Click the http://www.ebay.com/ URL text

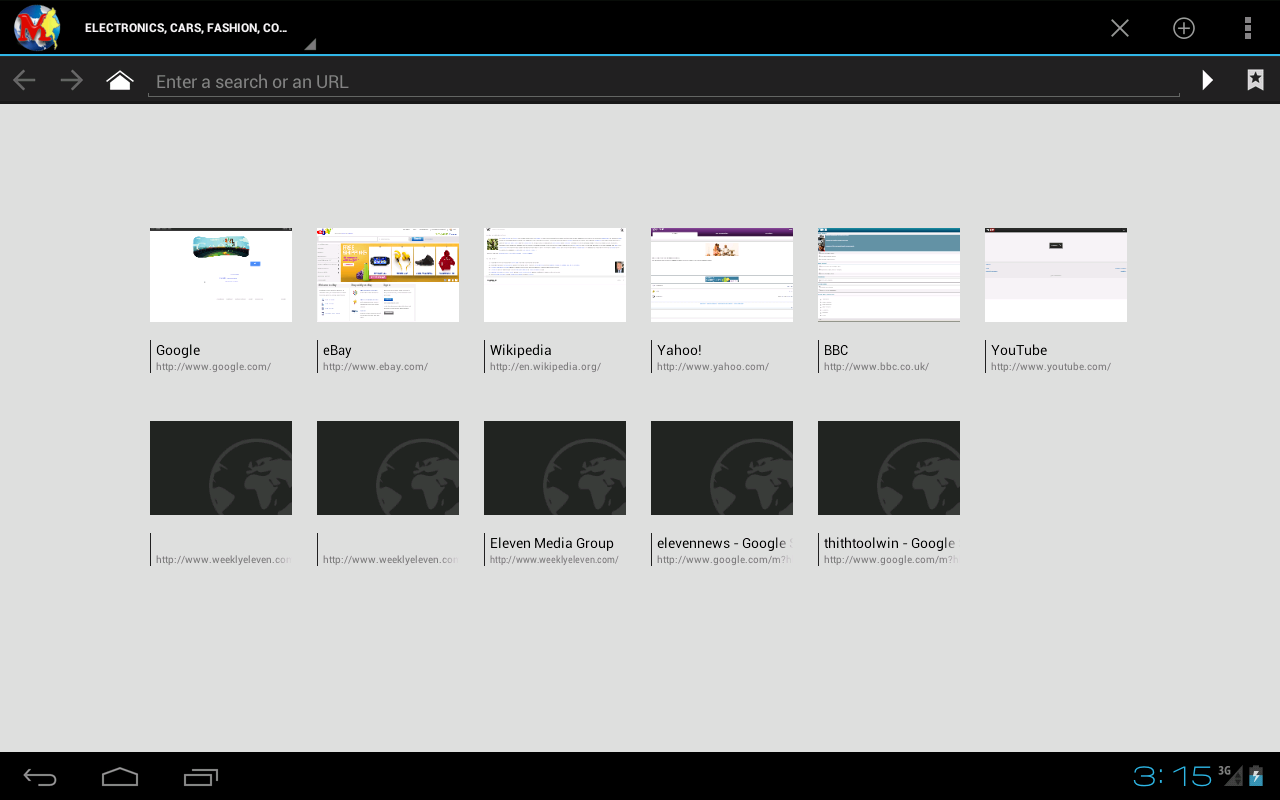pos(376,367)
